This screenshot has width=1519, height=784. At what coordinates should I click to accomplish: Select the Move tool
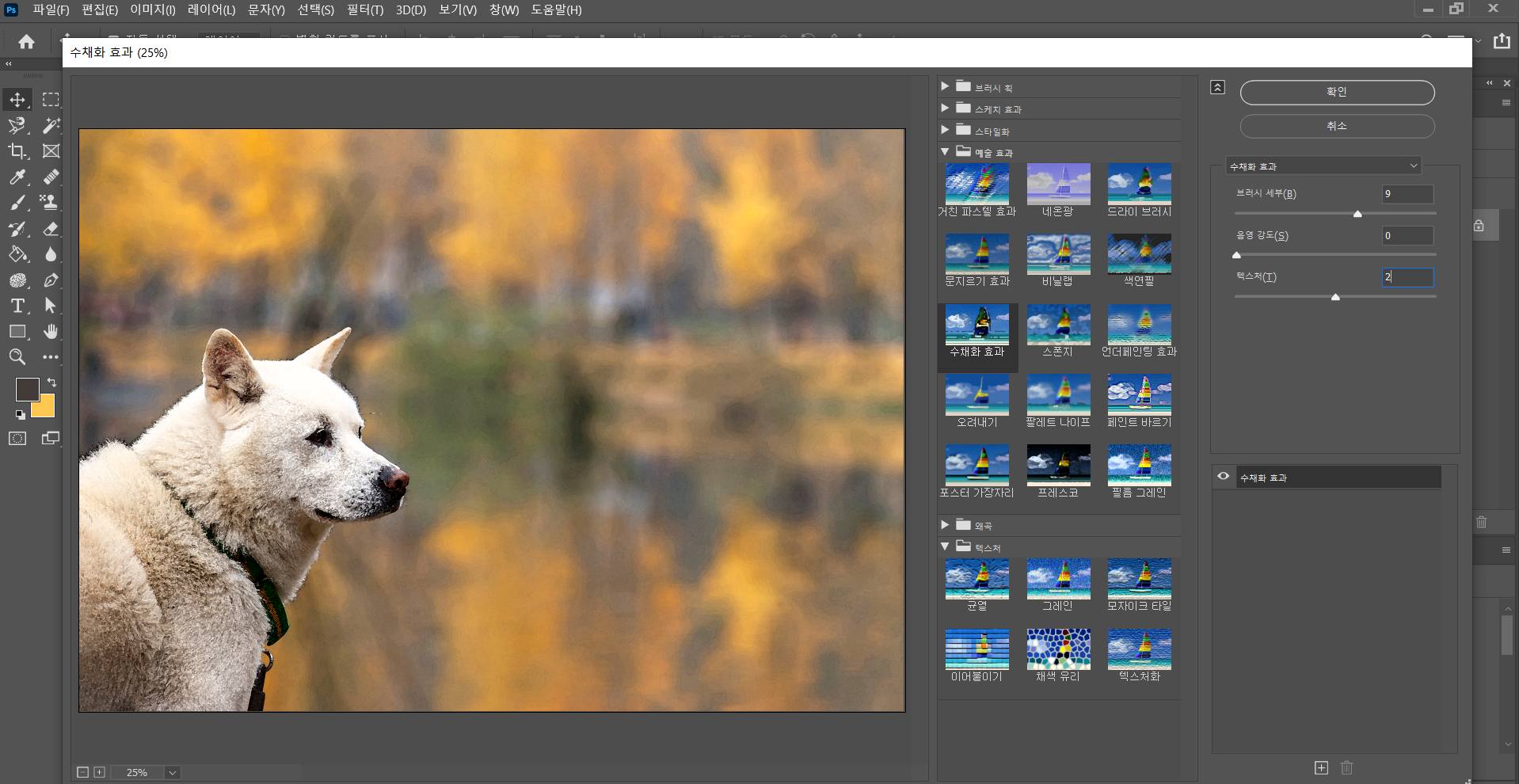pyautogui.click(x=17, y=100)
